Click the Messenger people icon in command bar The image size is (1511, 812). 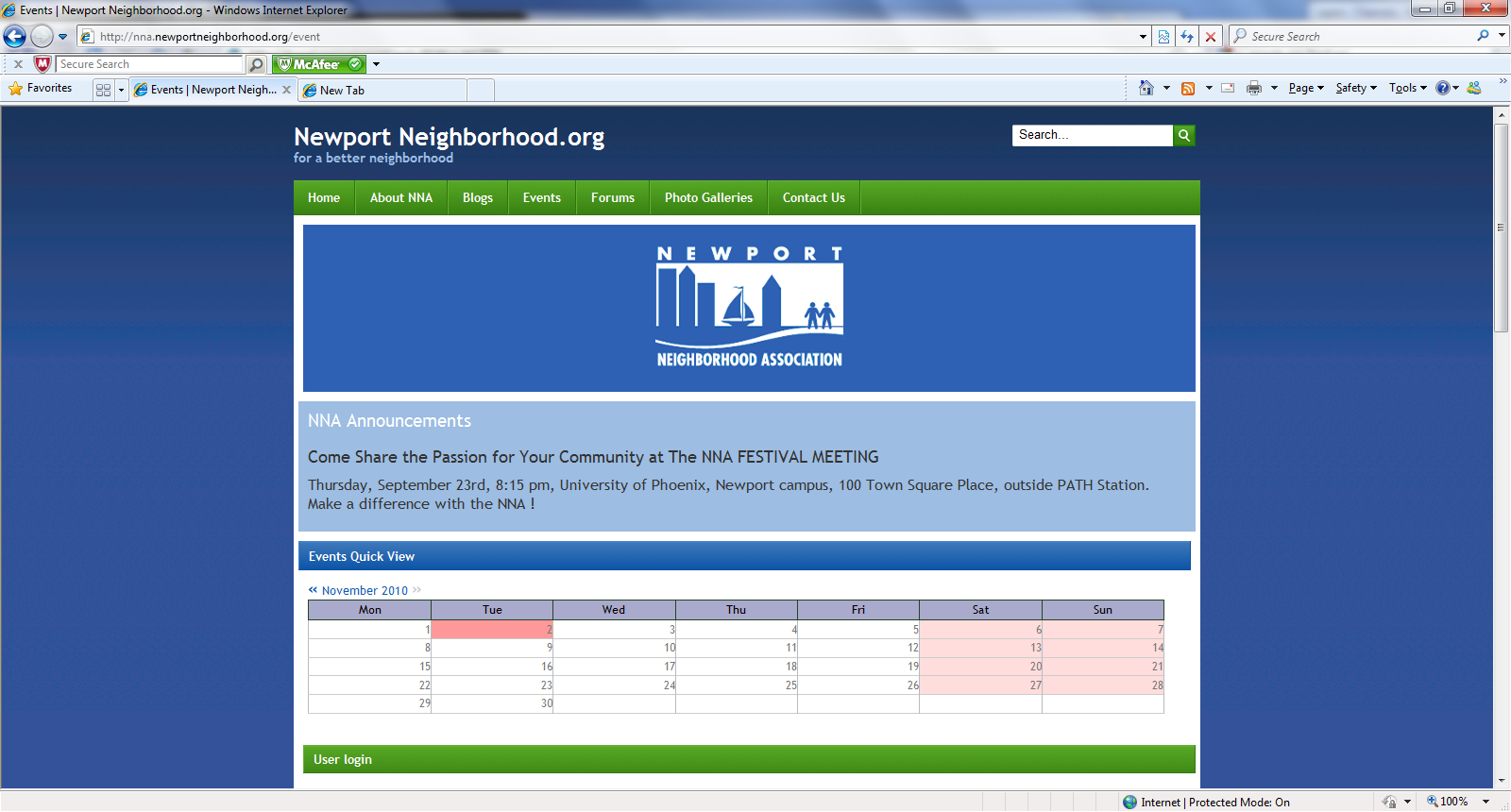[x=1474, y=88]
